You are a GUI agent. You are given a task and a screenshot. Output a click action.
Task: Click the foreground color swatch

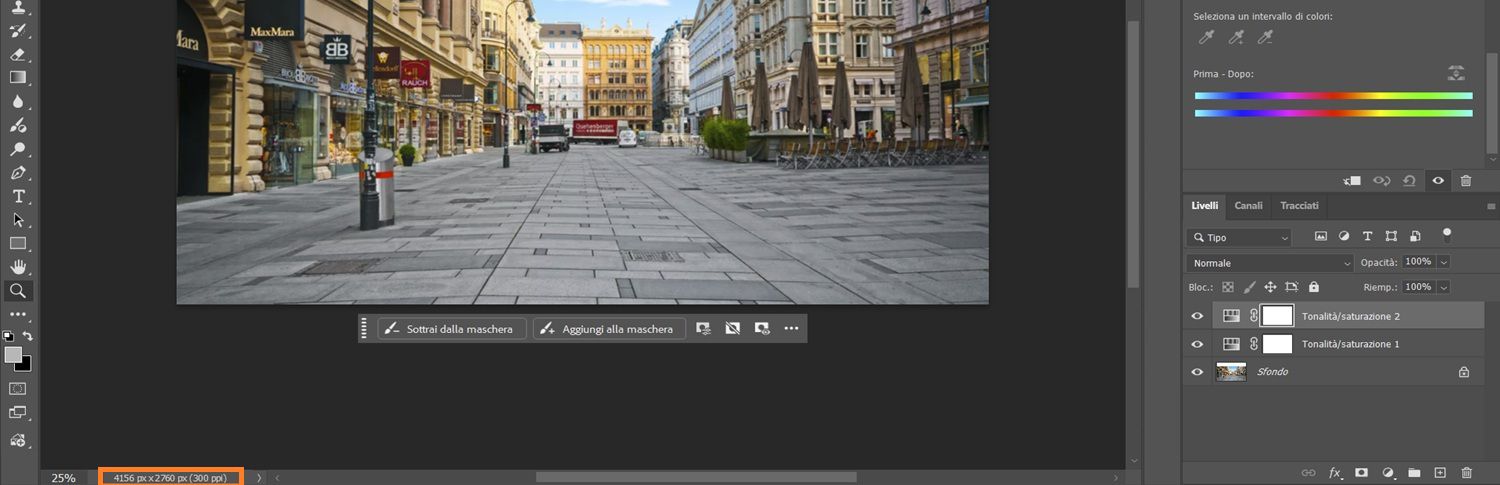pyautogui.click(x=13, y=355)
